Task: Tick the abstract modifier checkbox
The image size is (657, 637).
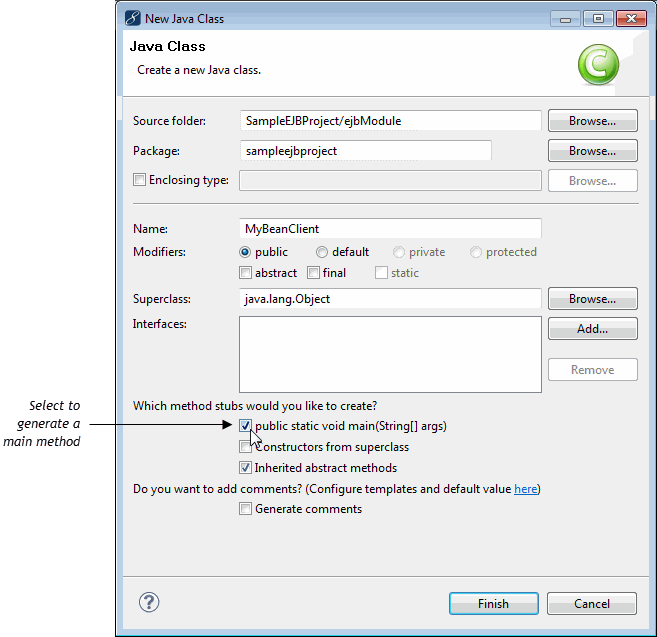Action: coord(245,273)
